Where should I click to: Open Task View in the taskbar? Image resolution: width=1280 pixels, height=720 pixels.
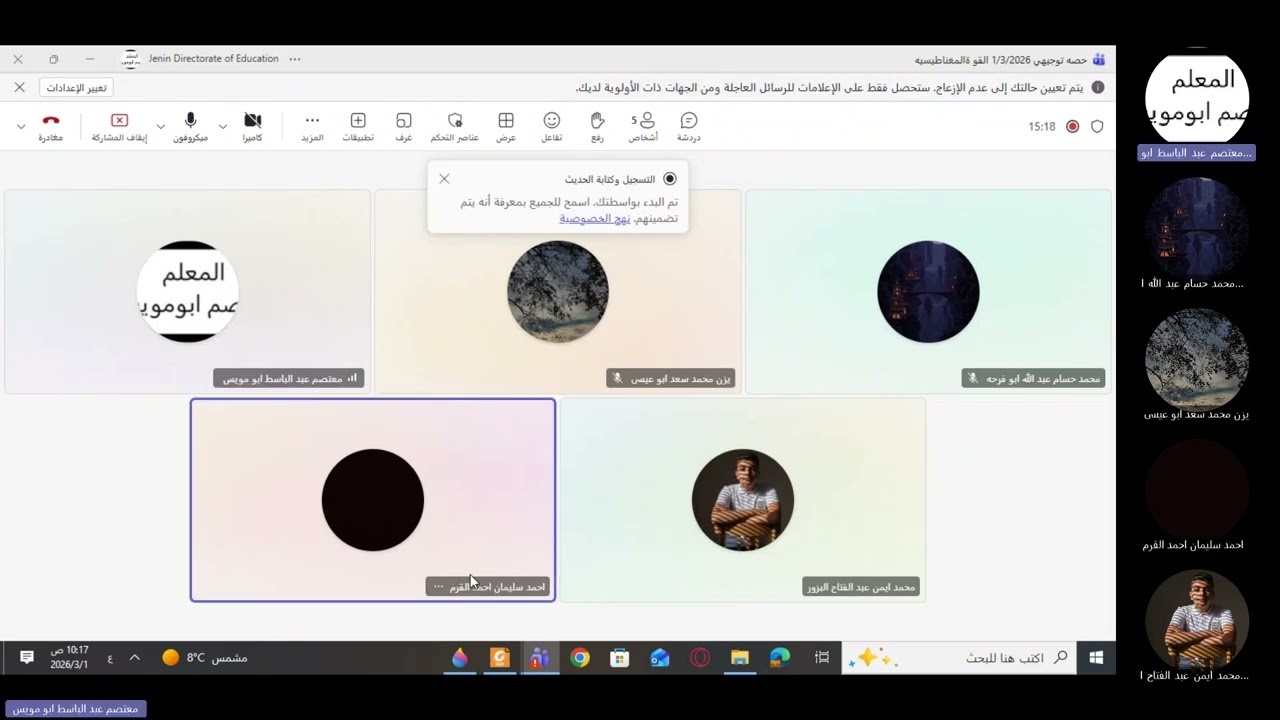coord(821,657)
